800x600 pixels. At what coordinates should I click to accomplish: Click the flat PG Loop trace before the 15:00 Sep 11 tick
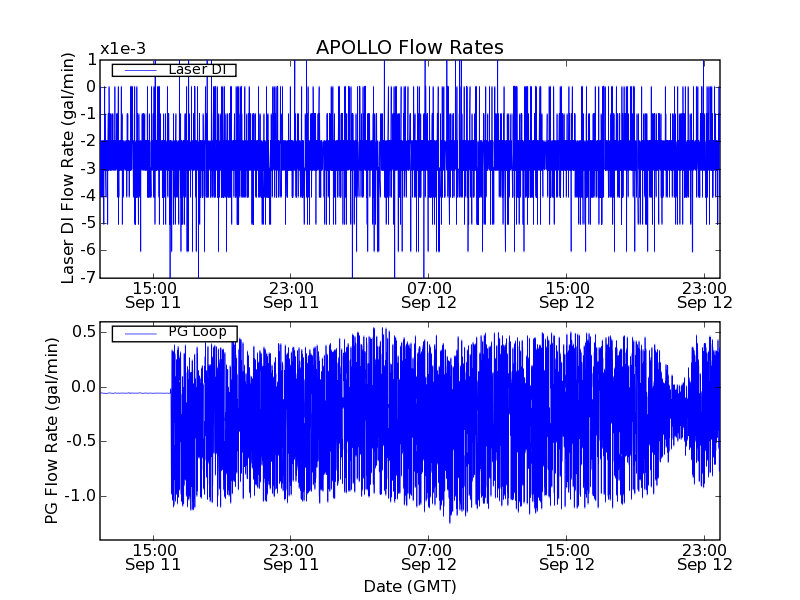pyautogui.click(x=135, y=393)
